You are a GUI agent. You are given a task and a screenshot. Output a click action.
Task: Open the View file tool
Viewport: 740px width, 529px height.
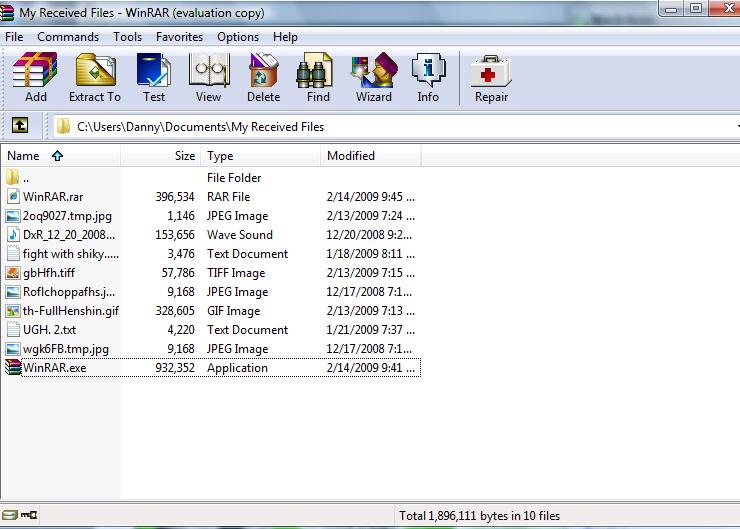(x=209, y=70)
